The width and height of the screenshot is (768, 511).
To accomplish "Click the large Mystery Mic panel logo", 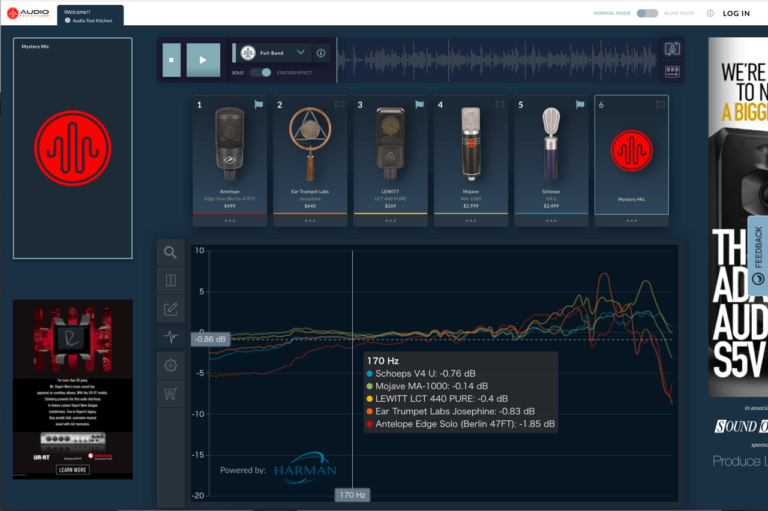I will (72, 148).
